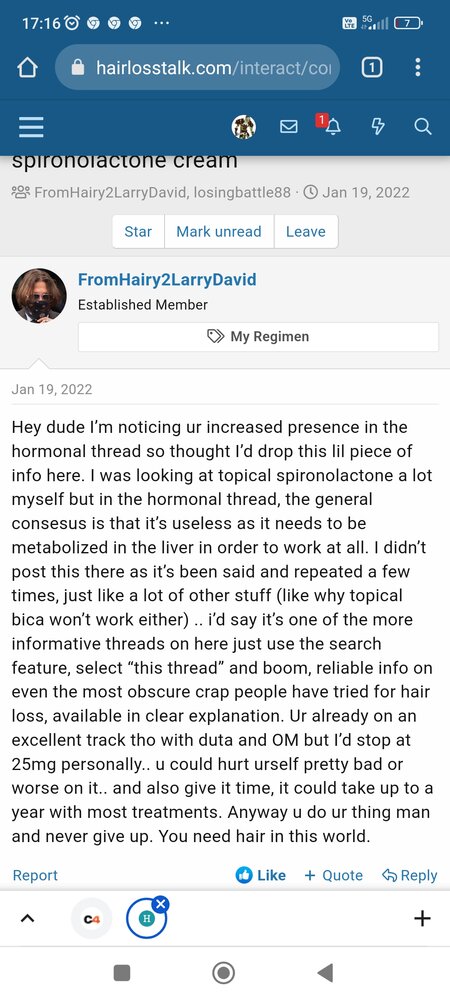Quote this message
This screenshot has width=450, height=1000.
click(x=333, y=876)
